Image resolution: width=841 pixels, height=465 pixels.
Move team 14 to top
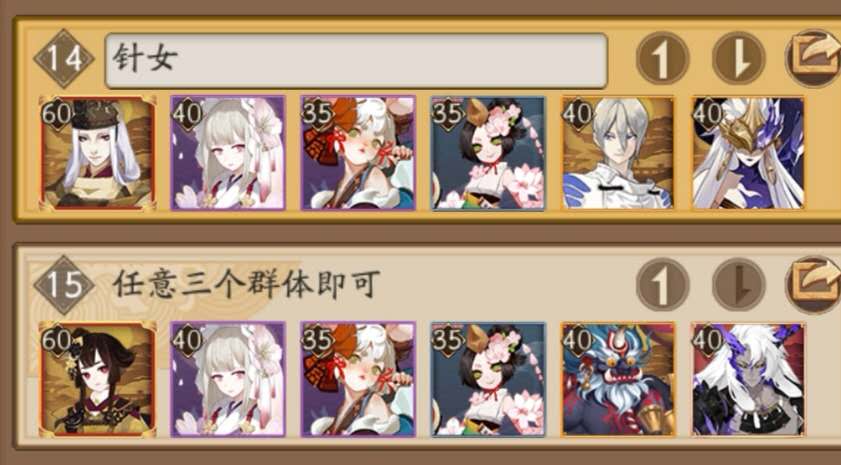point(662,58)
